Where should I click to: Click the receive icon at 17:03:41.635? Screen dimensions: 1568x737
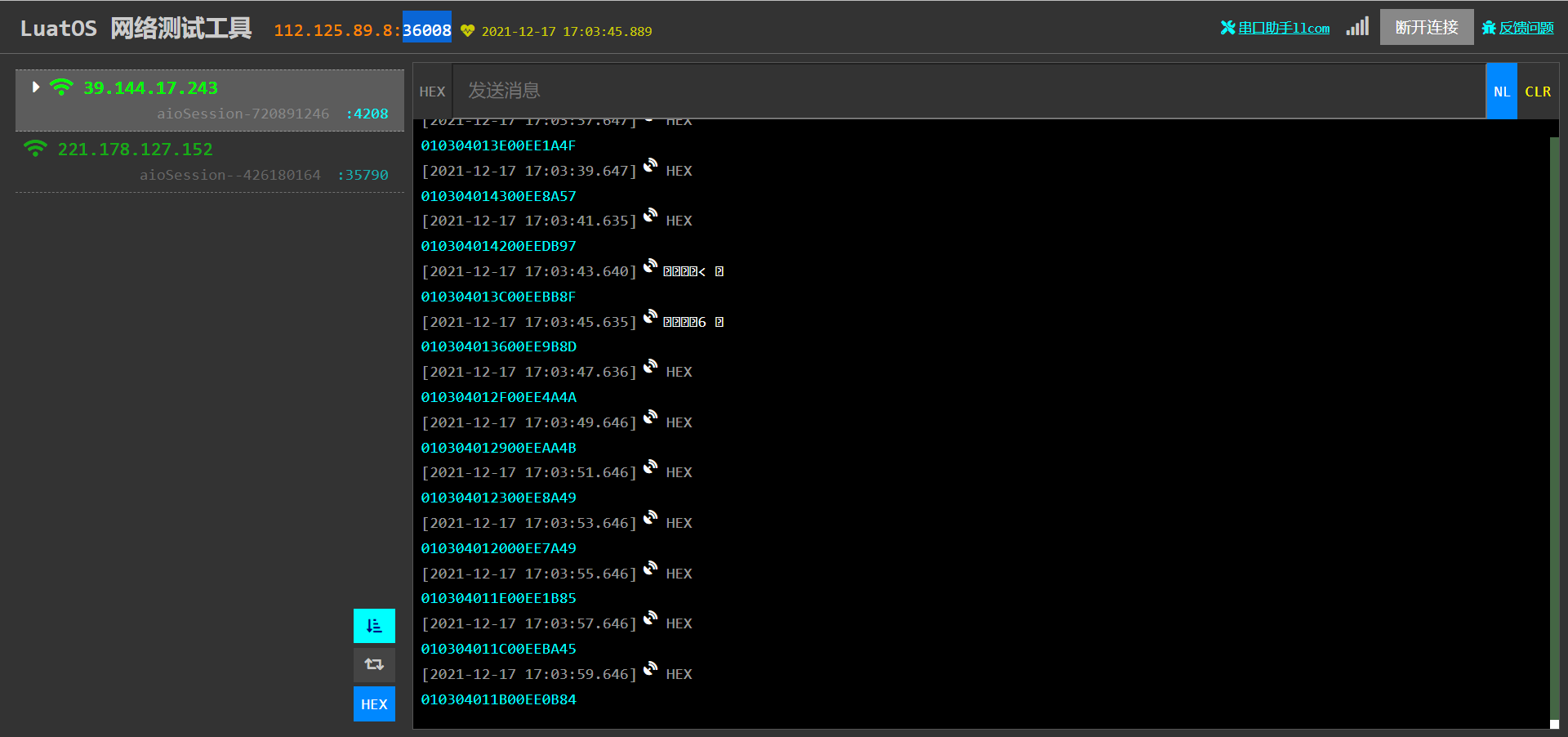[x=650, y=215]
